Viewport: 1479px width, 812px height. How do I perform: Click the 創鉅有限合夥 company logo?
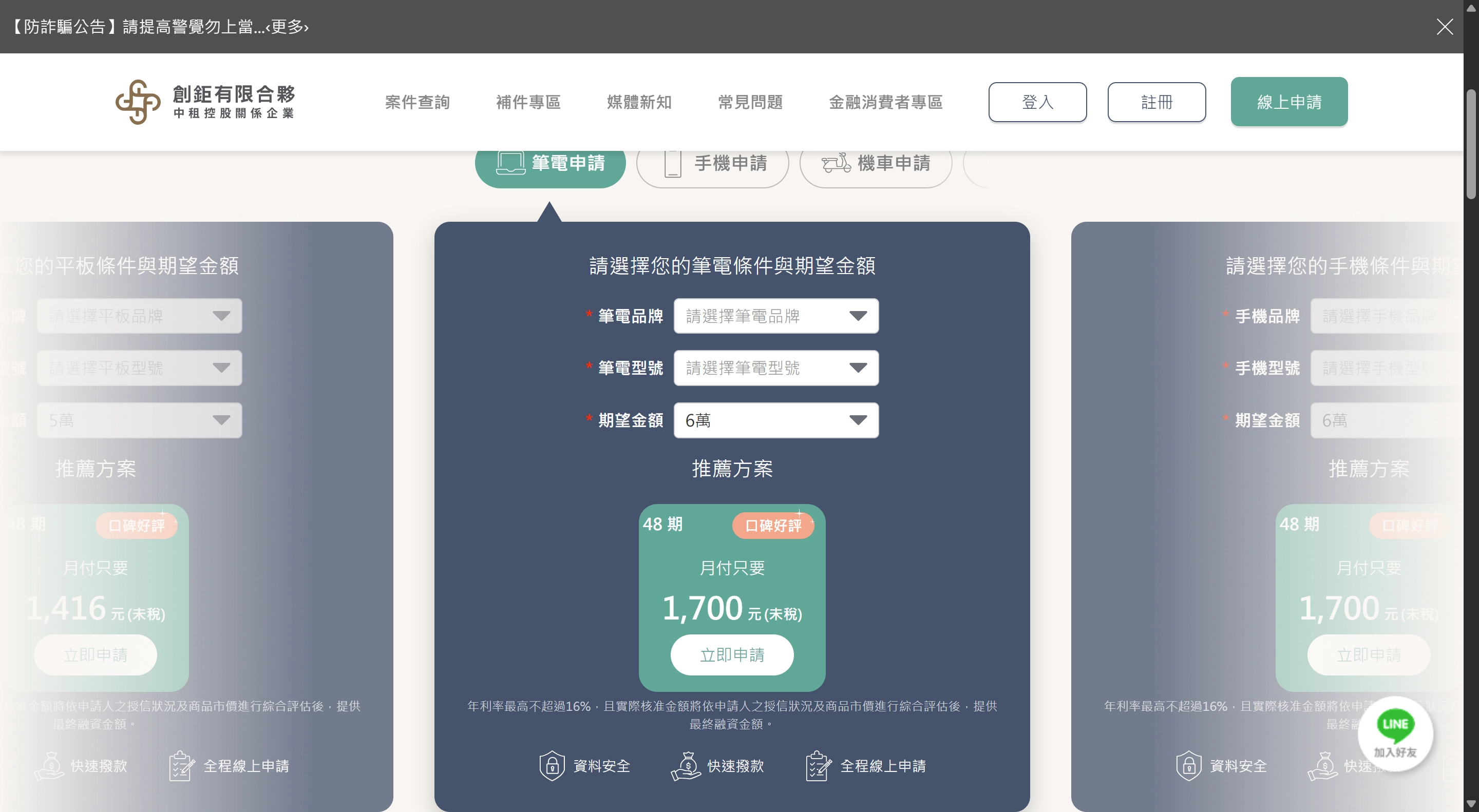tap(205, 102)
